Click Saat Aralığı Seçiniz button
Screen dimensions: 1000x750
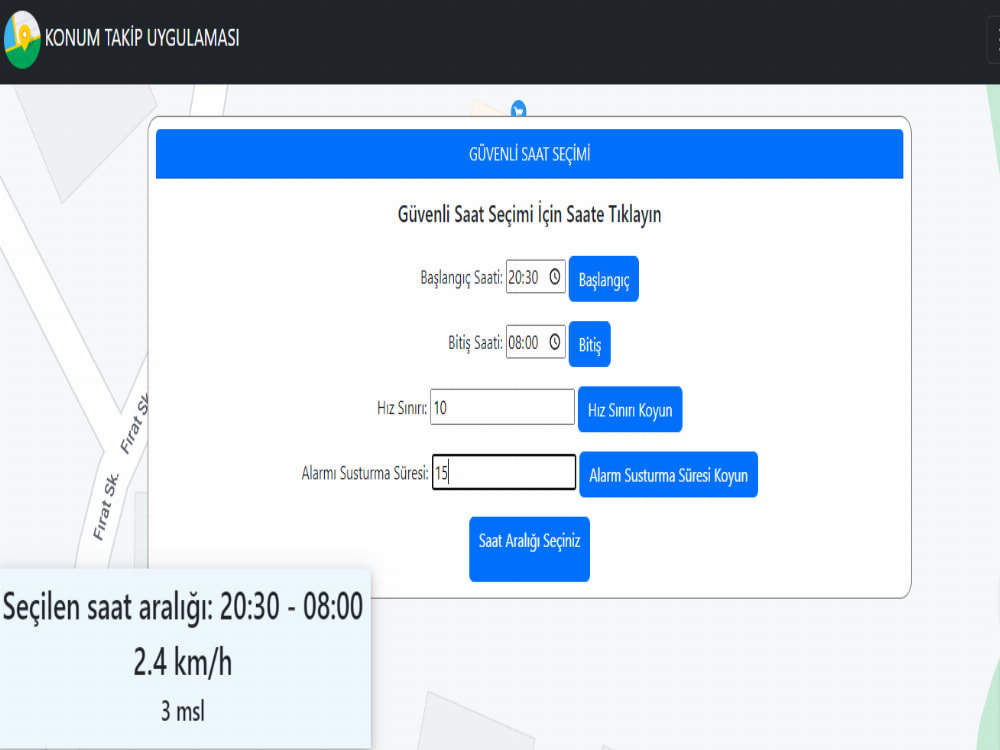[529, 549]
